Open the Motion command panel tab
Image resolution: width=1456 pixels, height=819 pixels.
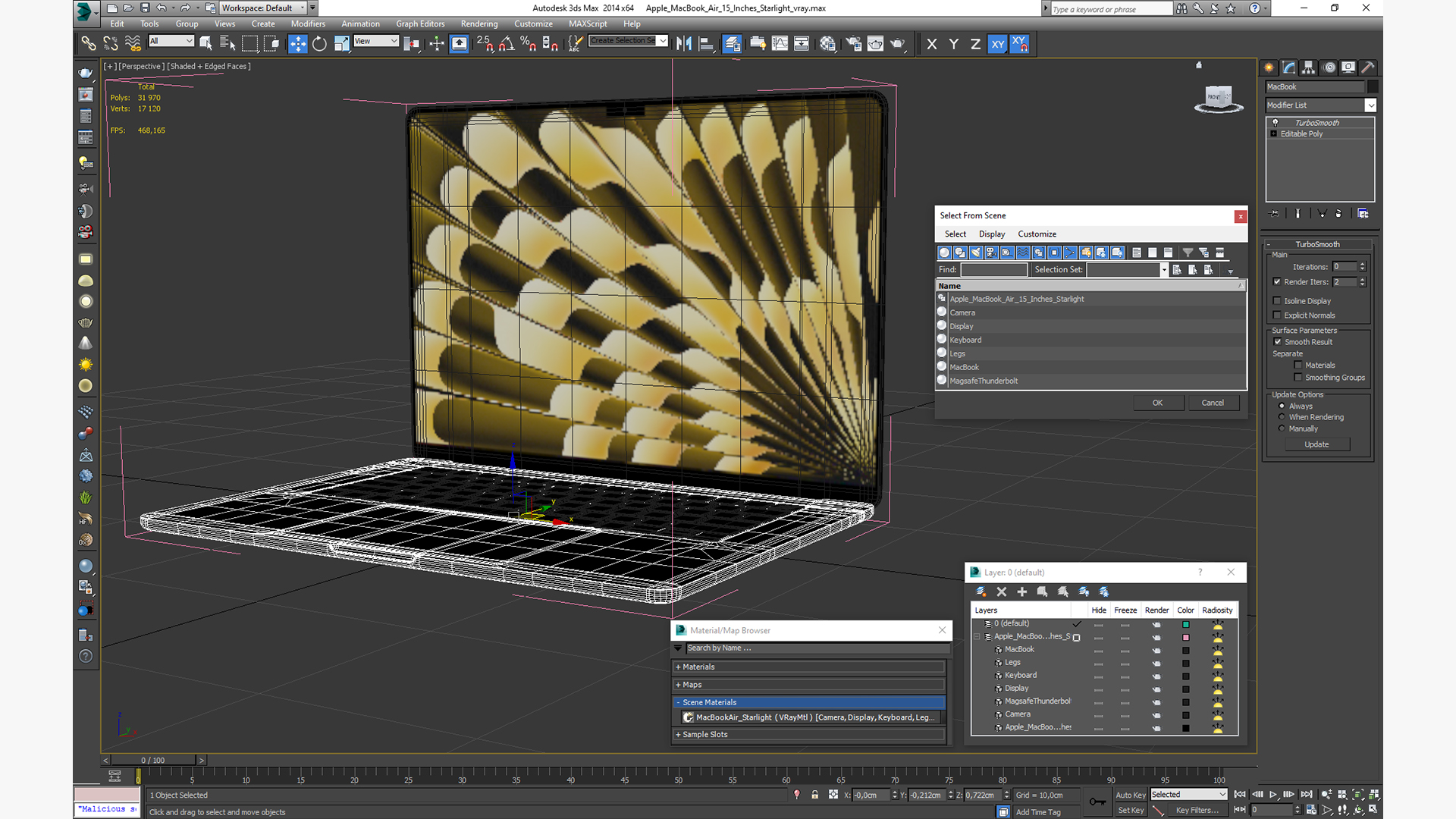tap(1329, 67)
